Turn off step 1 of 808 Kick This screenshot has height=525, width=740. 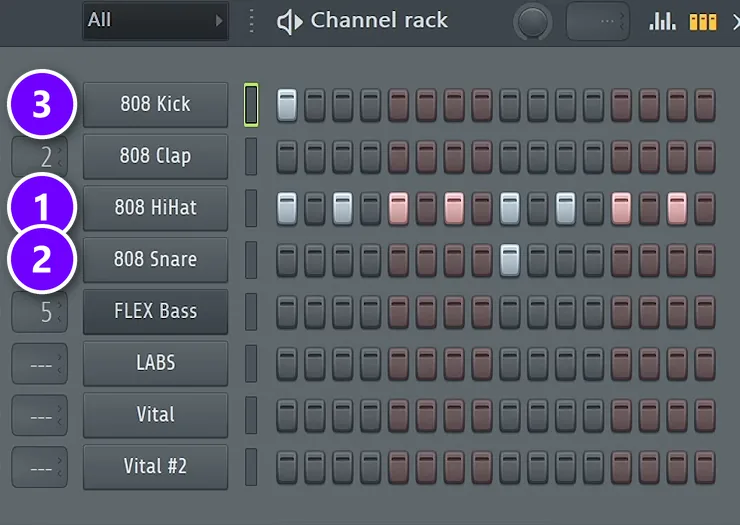tap(287, 105)
